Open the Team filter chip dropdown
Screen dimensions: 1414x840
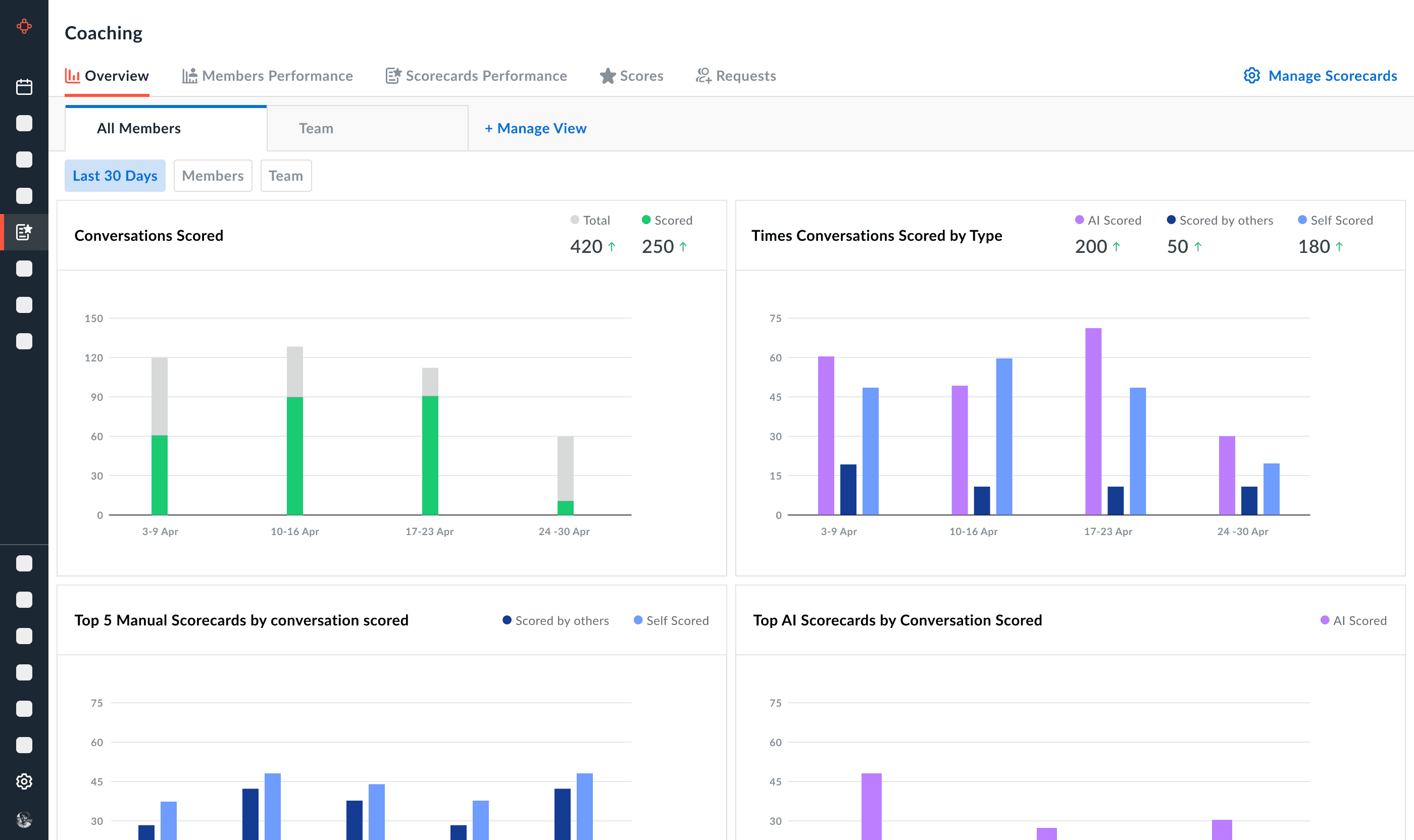click(x=285, y=176)
